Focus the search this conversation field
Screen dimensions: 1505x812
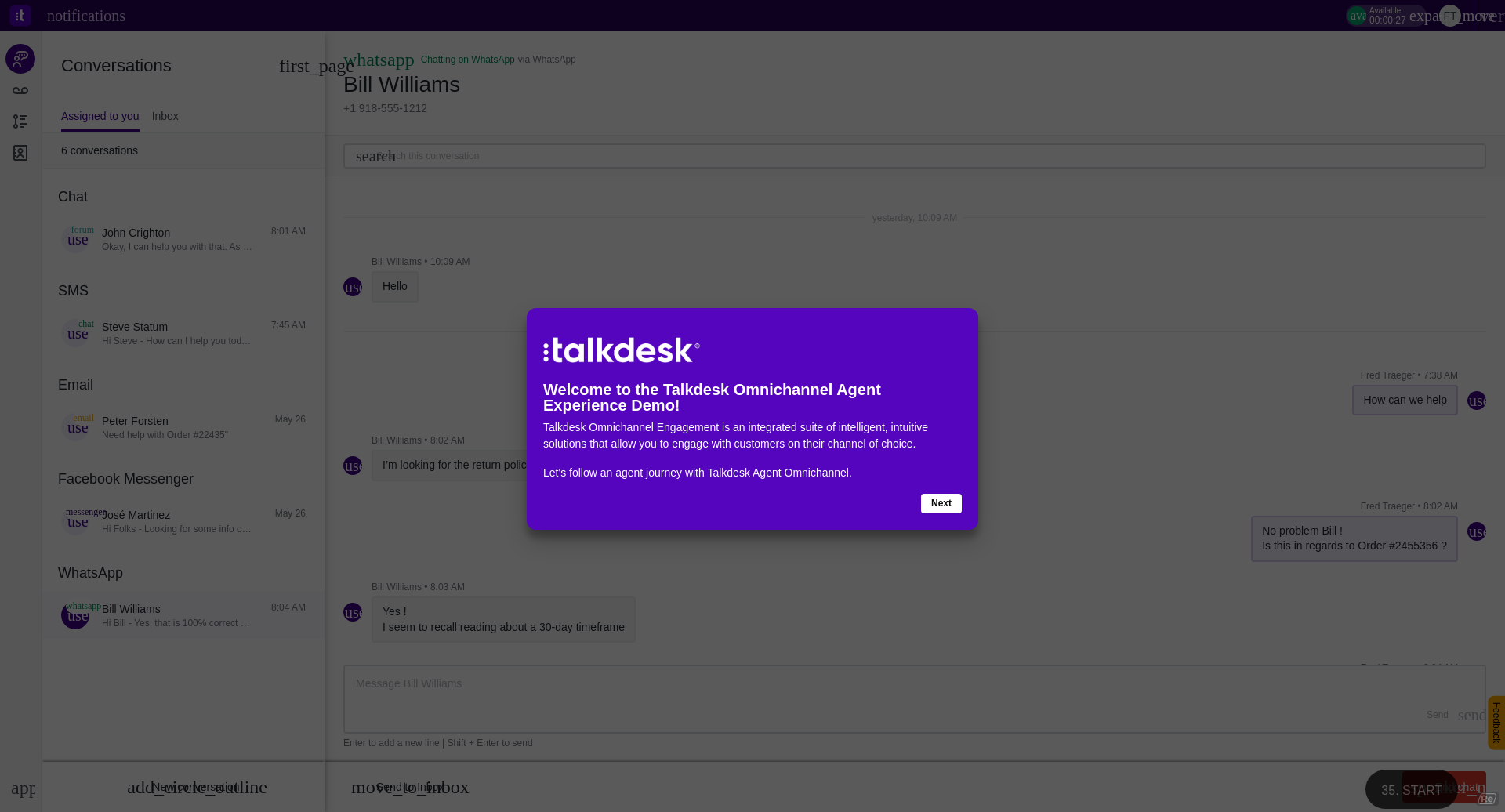click(914, 156)
